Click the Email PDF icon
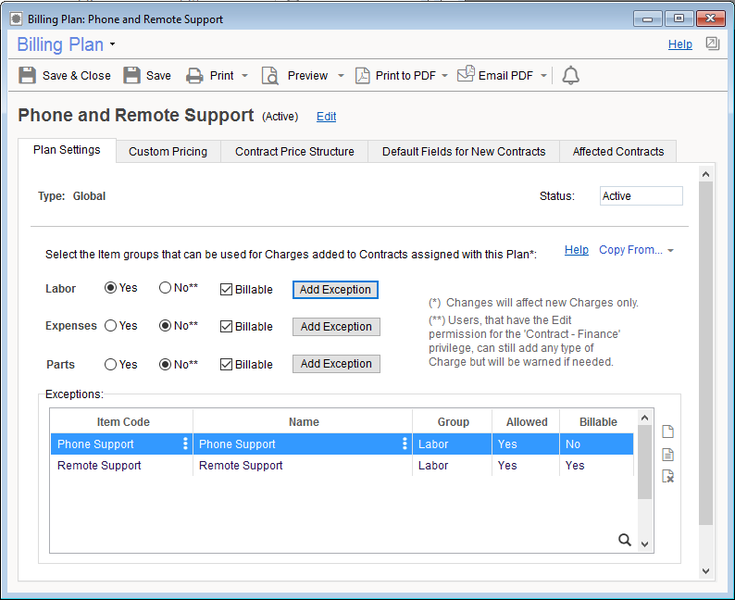This screenshot has width=735, height=600. [x=466, y=76]
